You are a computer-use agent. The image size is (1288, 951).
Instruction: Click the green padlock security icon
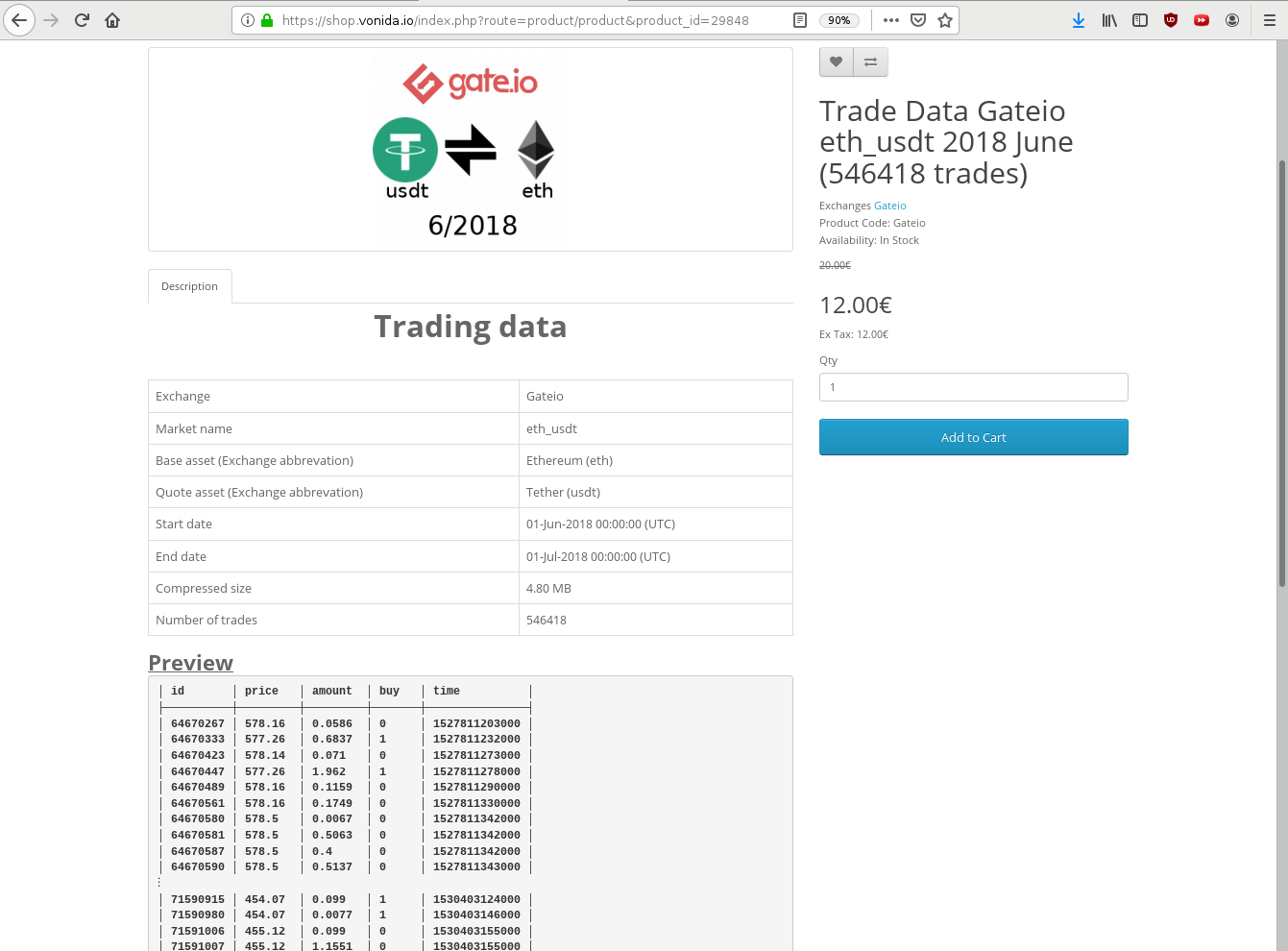coord(267,20)
